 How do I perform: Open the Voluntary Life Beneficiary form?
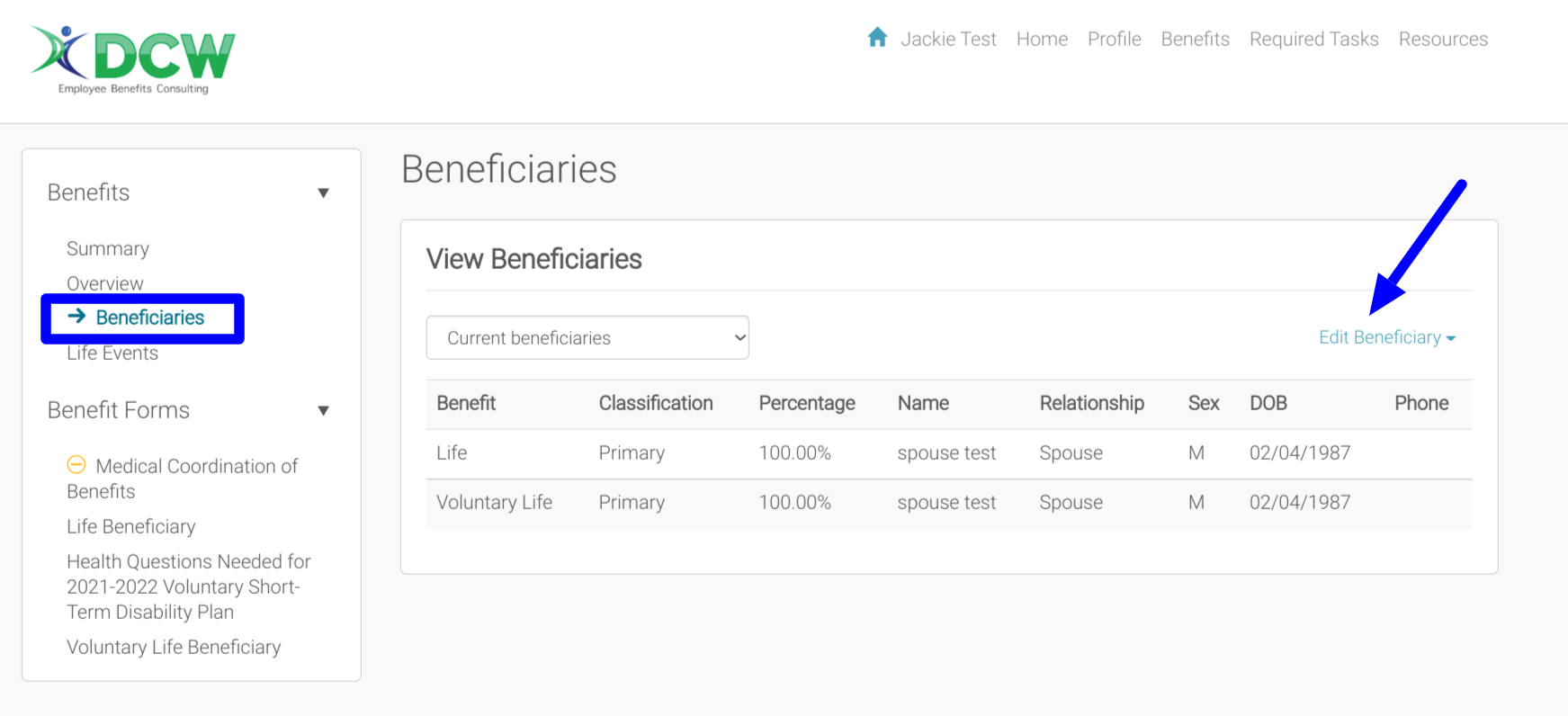[x=174, y=648]
